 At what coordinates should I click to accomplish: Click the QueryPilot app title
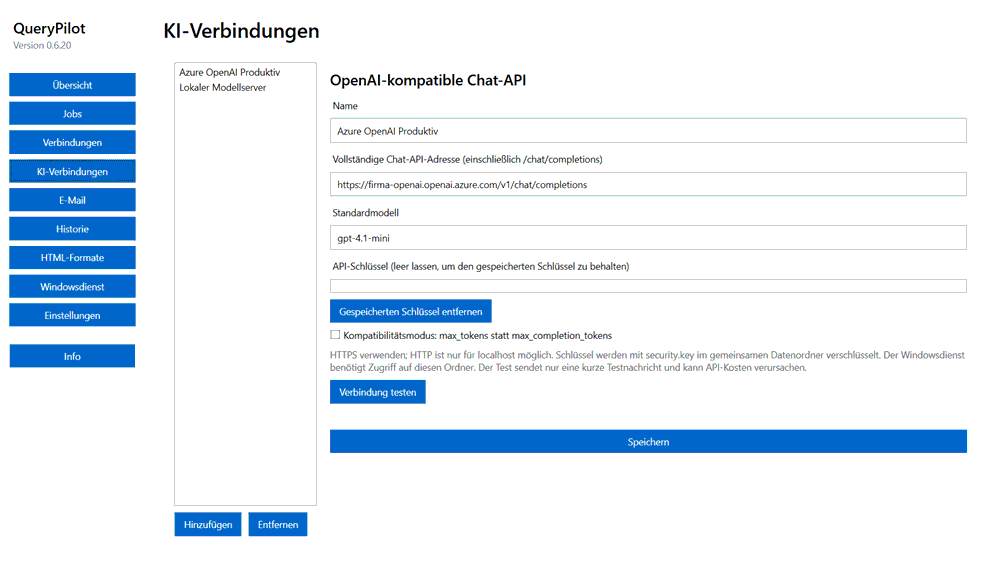coord(49,28)
